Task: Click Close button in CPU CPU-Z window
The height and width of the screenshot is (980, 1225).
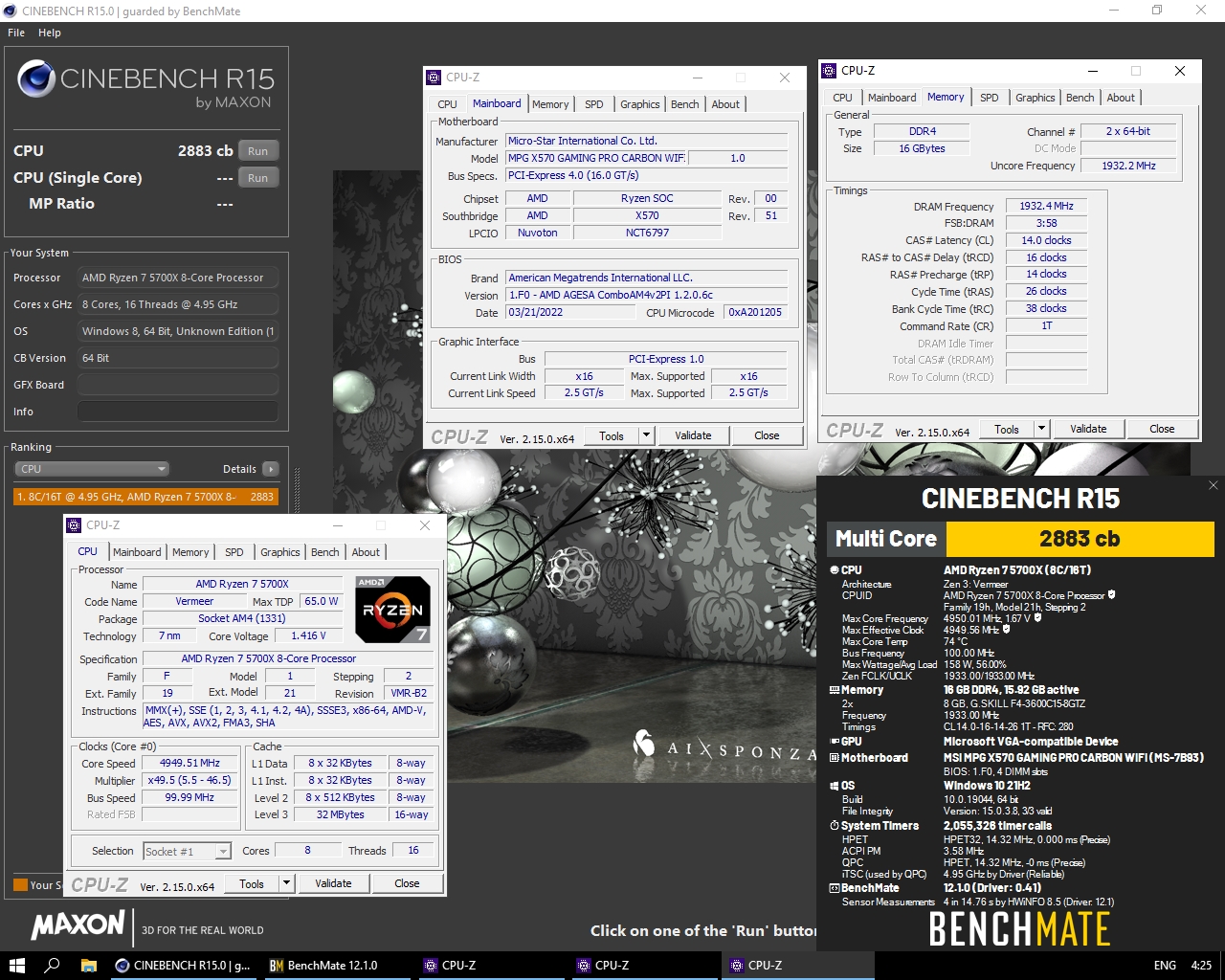Action: 407,883
